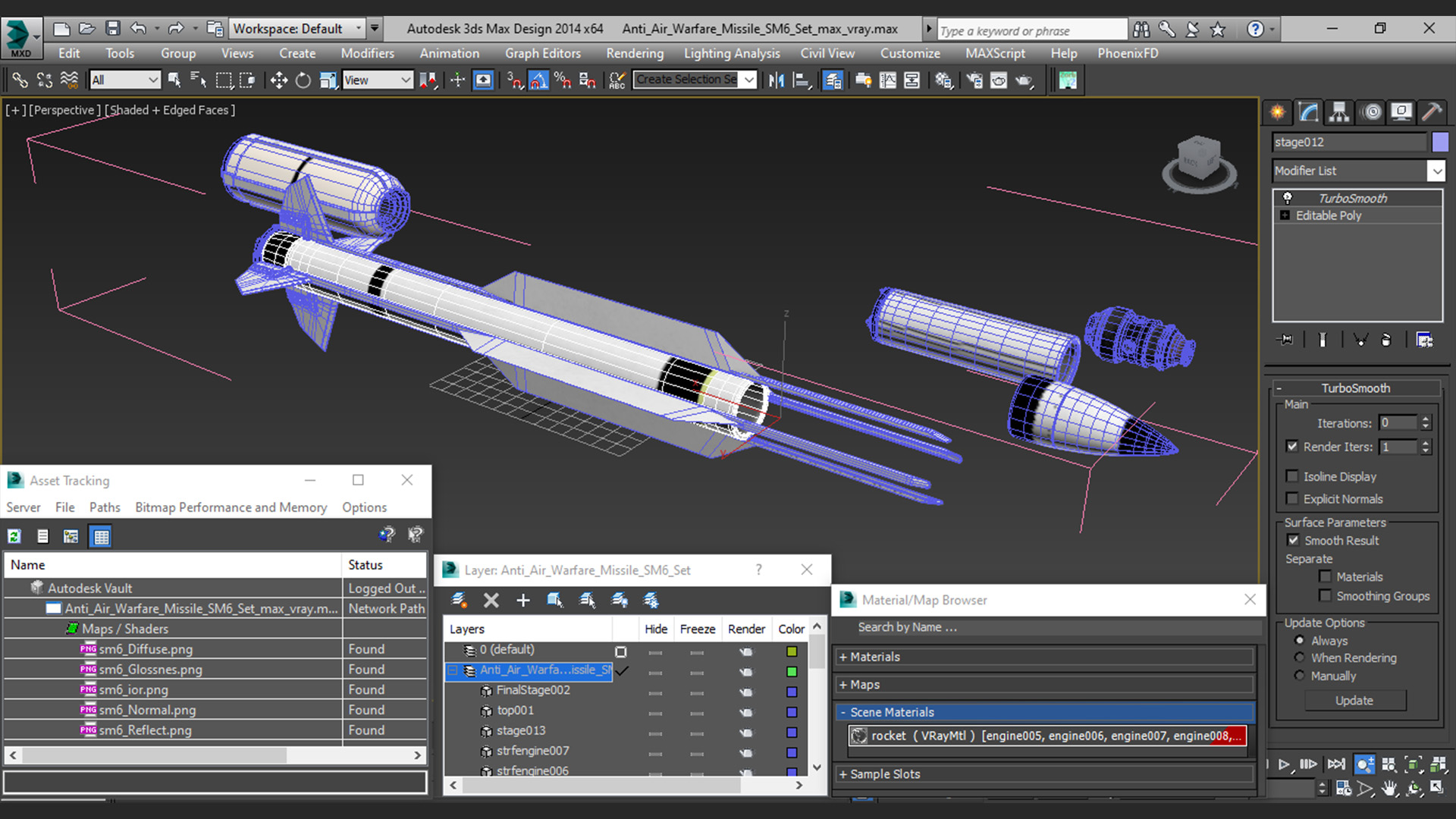Uncheck the Smooth Result checkbox
Image resolution: width=1456 pixels, height=819 pixels.
(1293, 540)
